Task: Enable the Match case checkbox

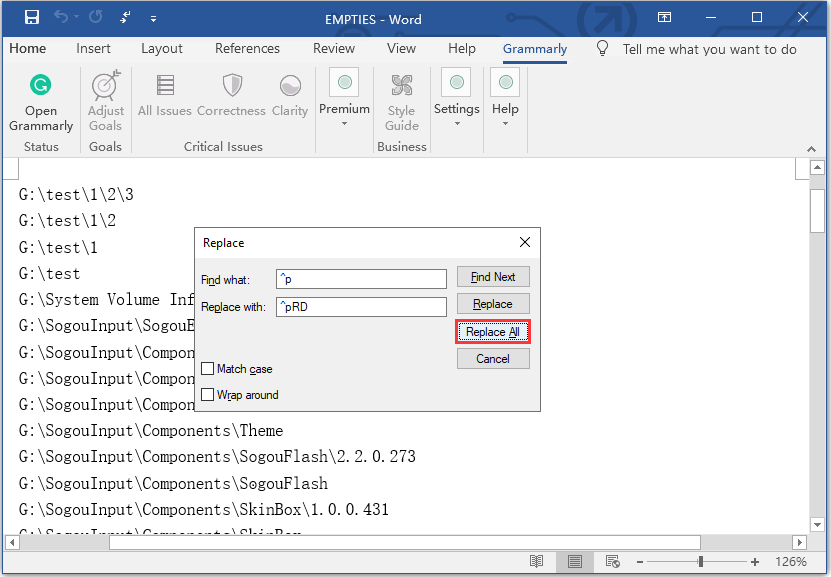Action: [208, 369]
